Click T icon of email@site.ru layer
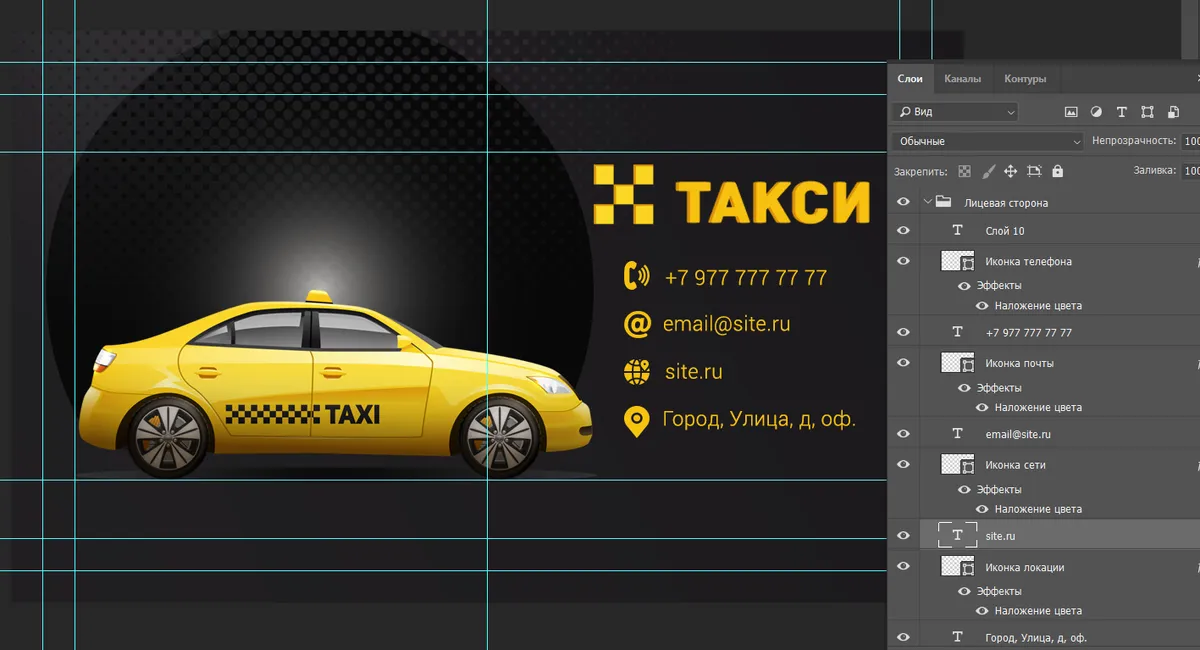The width and height of the screenshot is (1200, 650). (957, 434)
